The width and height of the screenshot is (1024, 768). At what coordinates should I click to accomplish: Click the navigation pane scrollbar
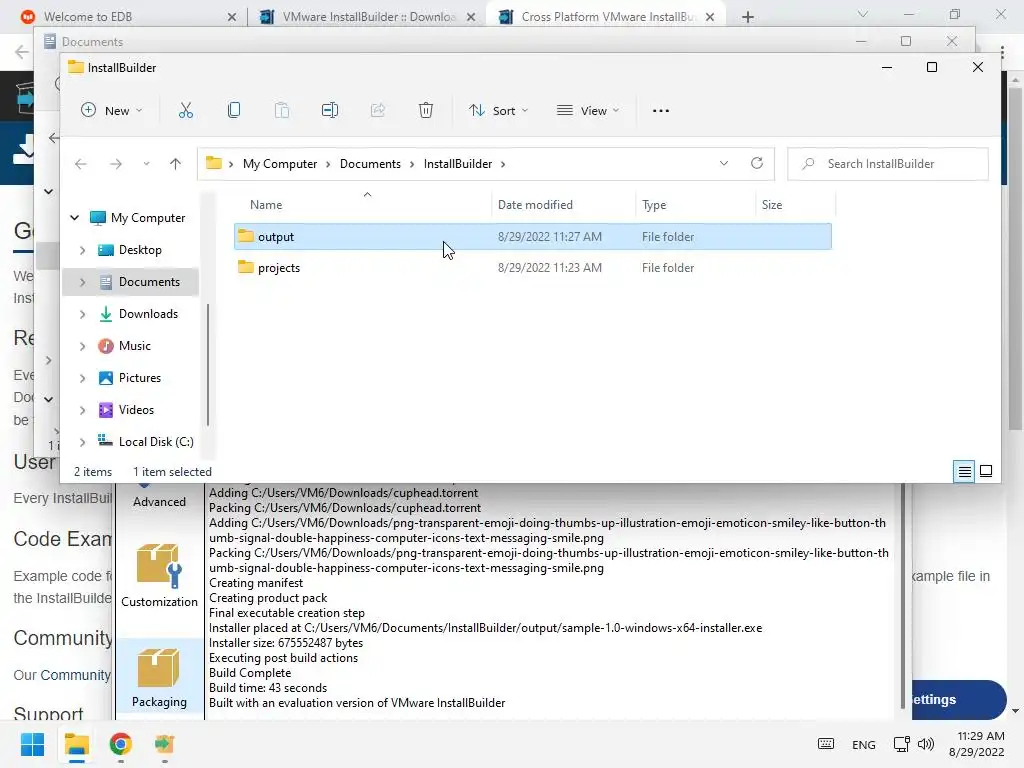point(208,364)
